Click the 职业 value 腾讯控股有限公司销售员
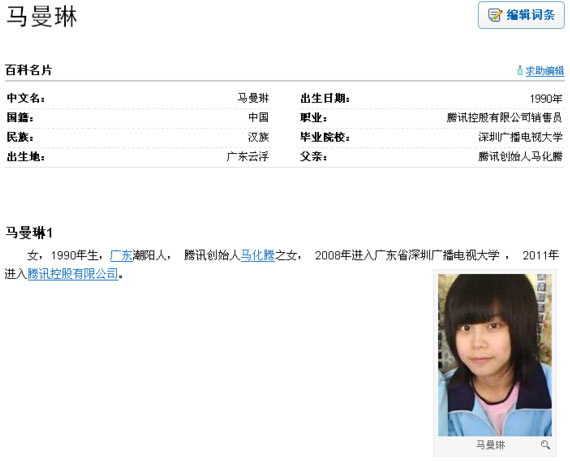Screen dimensions: 570x461 click(504, 118)
